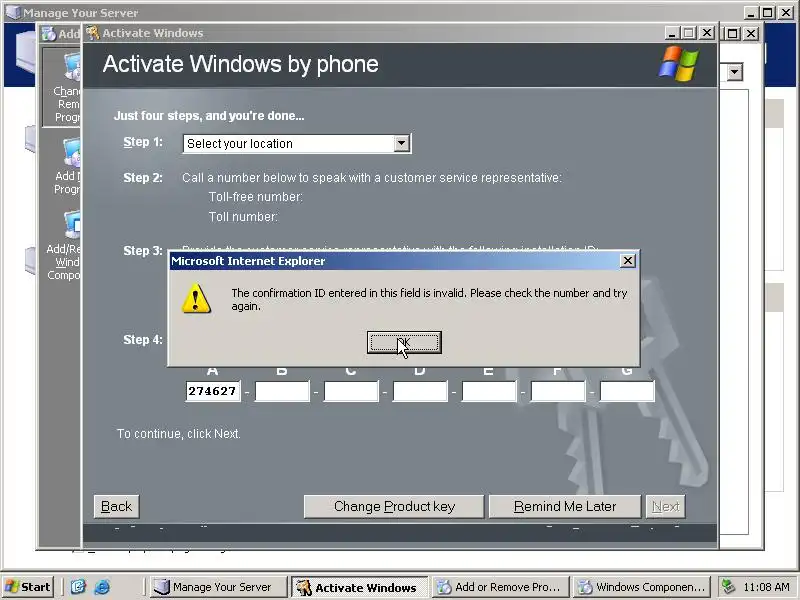Open dropdown arrow in the background window right side

point(734,72)
